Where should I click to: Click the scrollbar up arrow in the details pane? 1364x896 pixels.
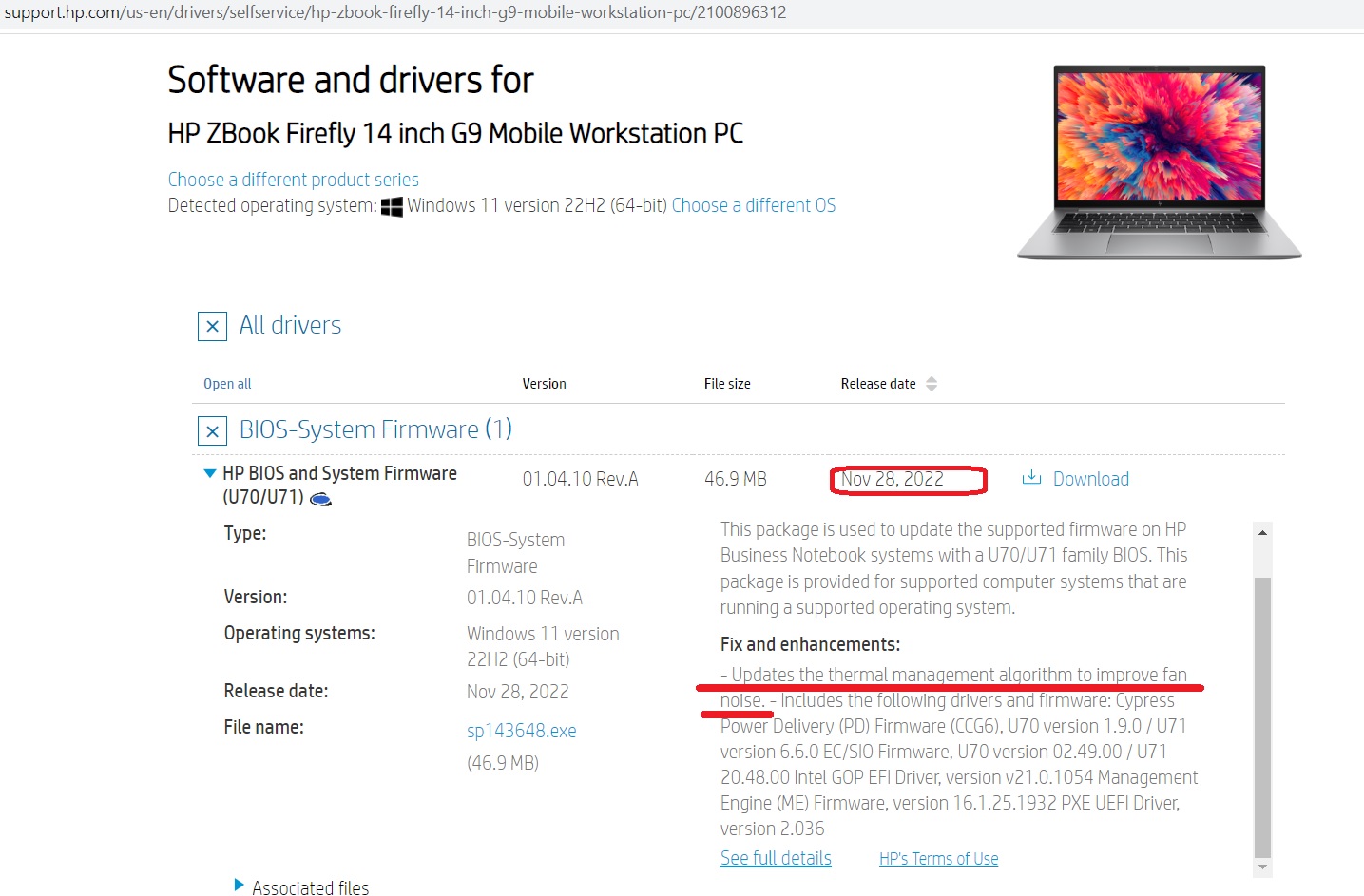coord(1263,531)
